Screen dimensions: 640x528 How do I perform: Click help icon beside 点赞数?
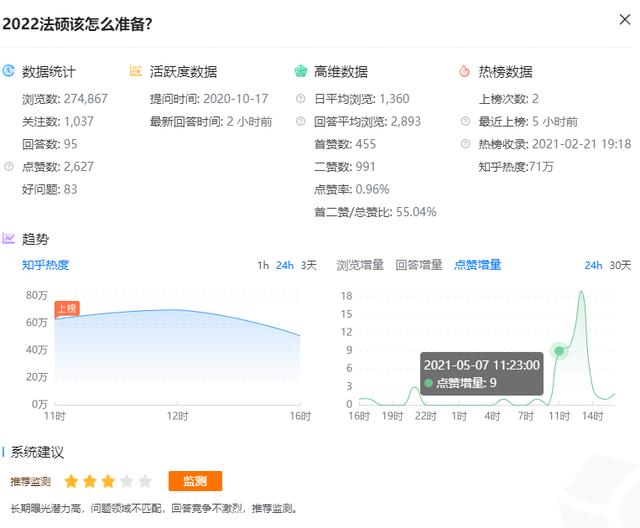[x=9, y=166]
